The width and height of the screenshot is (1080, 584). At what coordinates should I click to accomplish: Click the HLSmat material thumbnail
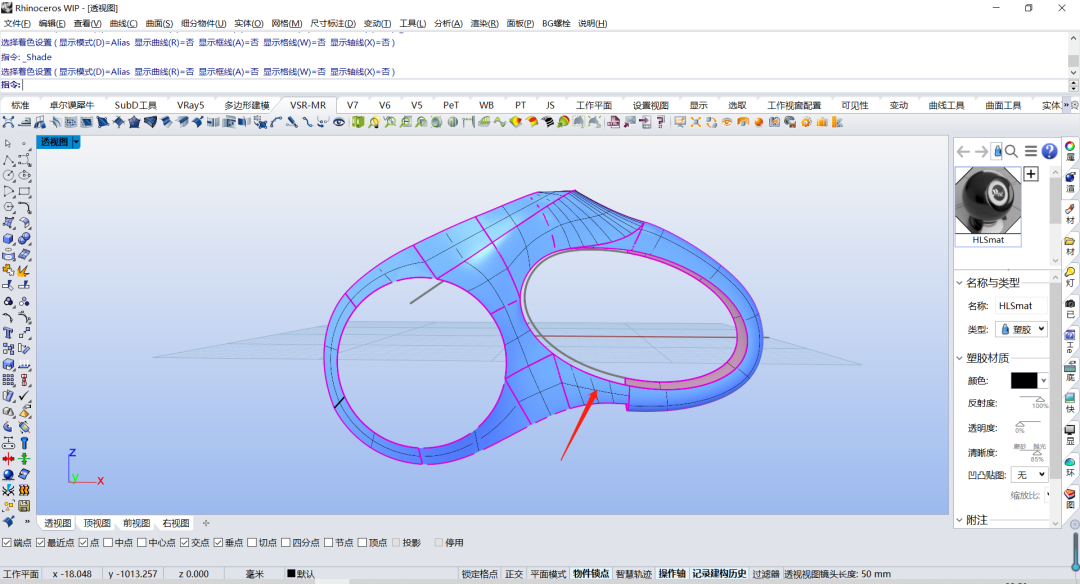[x=988, y=200]
